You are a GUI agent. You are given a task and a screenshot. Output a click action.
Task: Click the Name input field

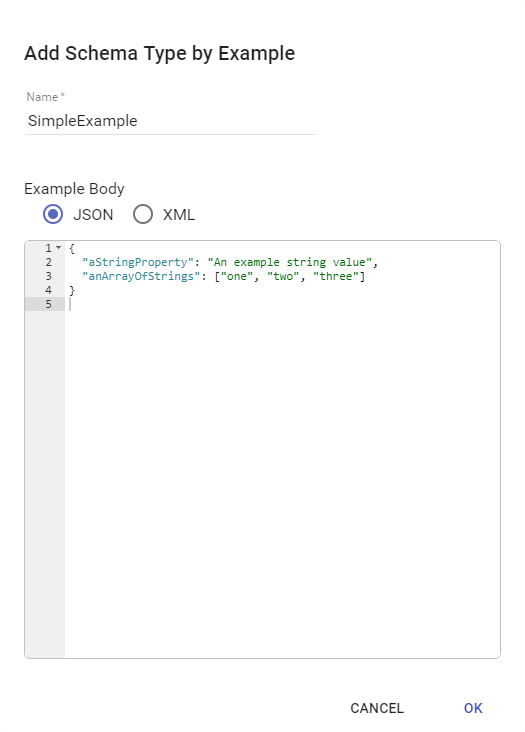[170, 121]
